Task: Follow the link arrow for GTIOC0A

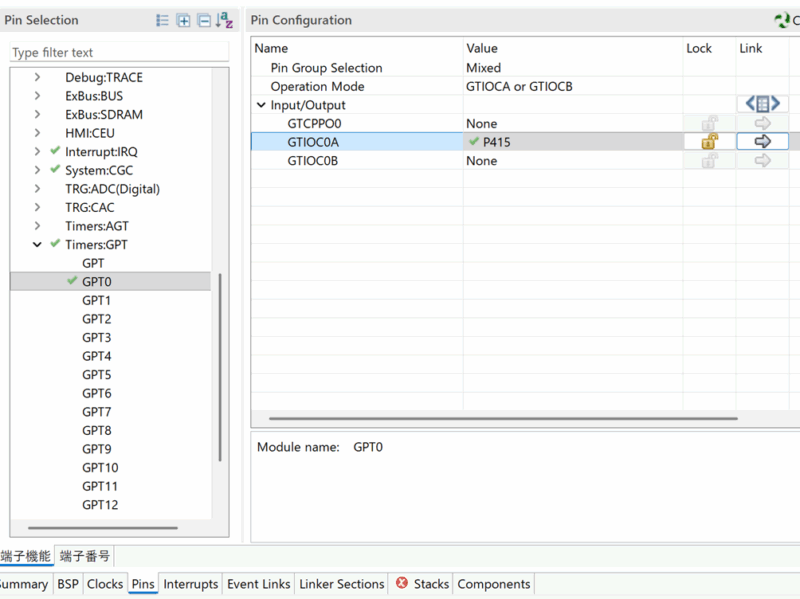Action: (x=763, y=141)
